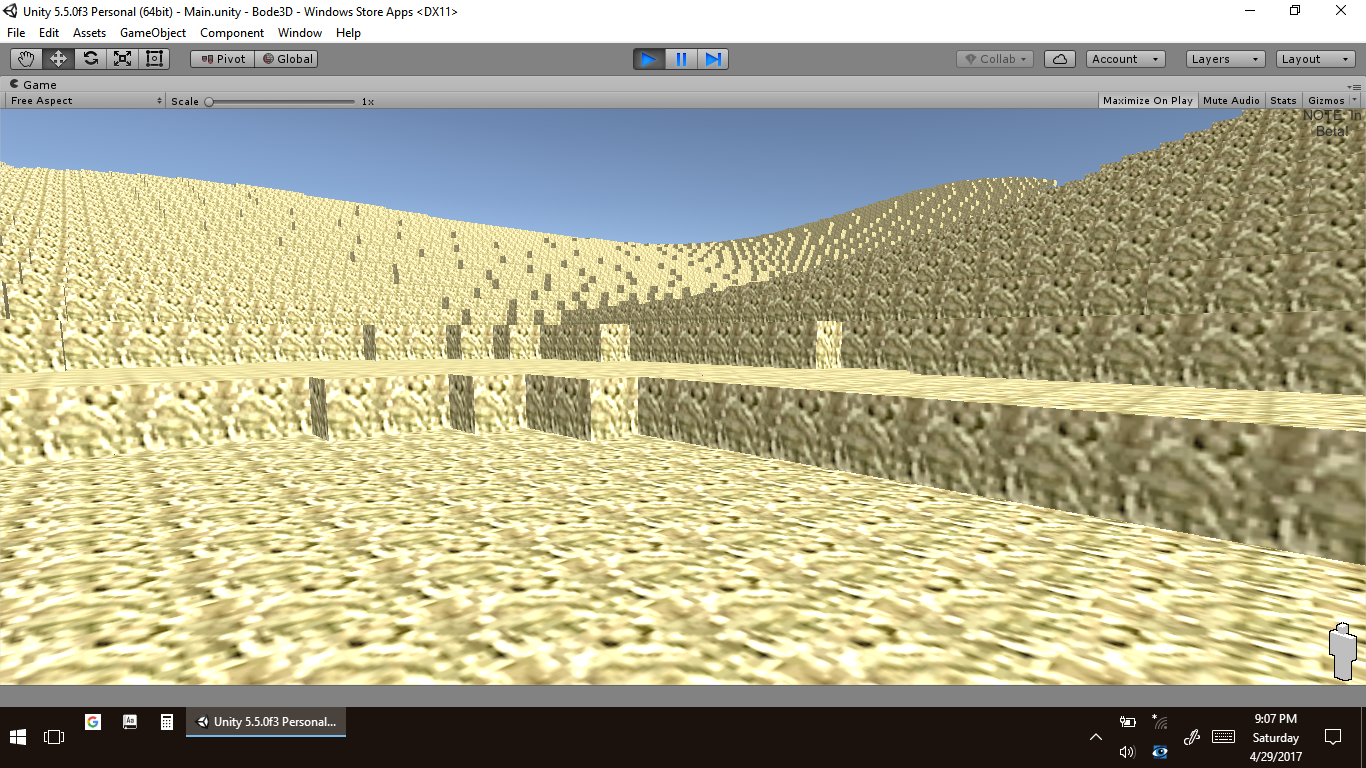Open the Free Aspect dropdown
This screenshot has width=1366, height=768.
click(x=86, y=101)
